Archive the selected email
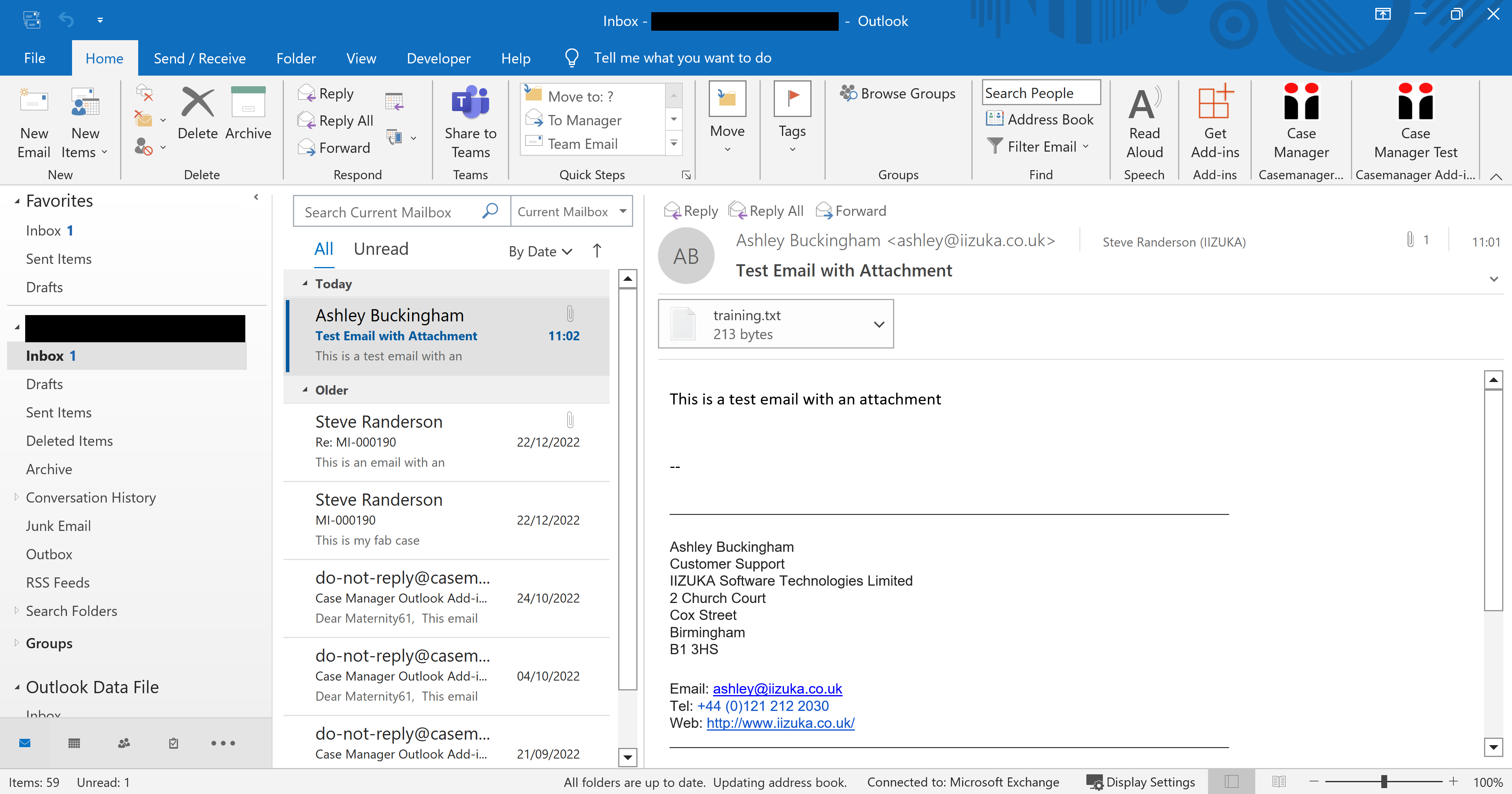The image size is (1512, 794). coord(248,113)
